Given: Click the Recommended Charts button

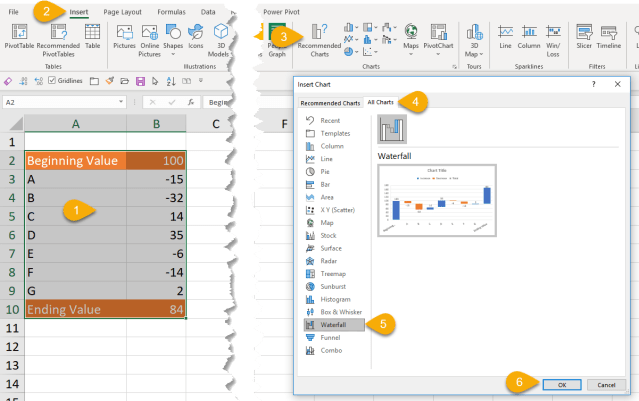Looking at the screenshot, I should click(319, 40).
